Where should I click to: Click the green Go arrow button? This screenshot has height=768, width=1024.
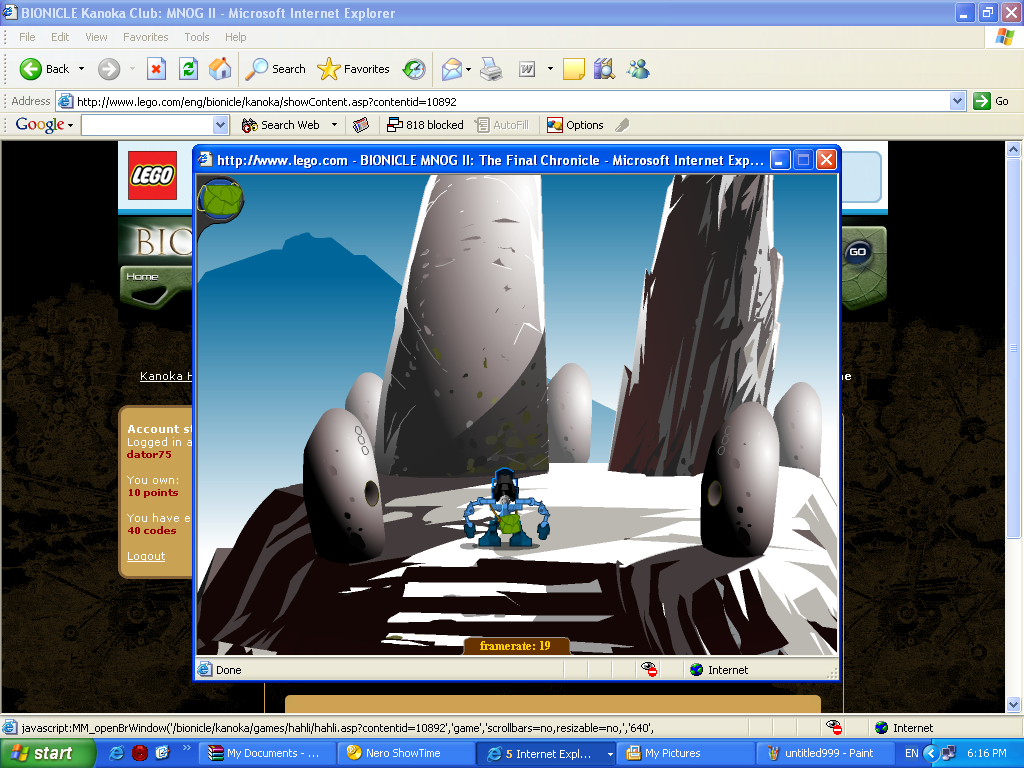click(x=982, y=101)
